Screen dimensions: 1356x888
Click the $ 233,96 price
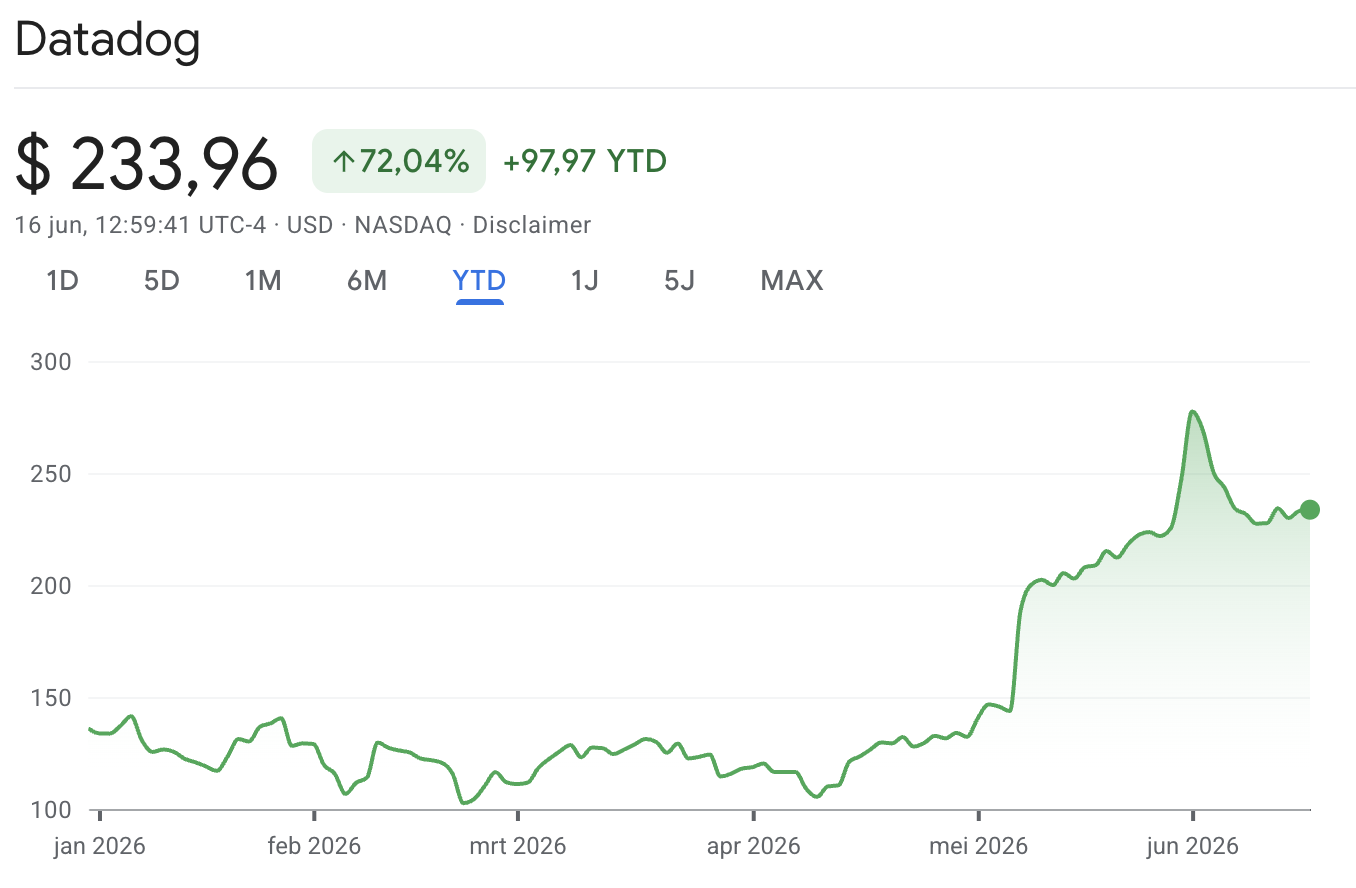(x=147, y=164)
